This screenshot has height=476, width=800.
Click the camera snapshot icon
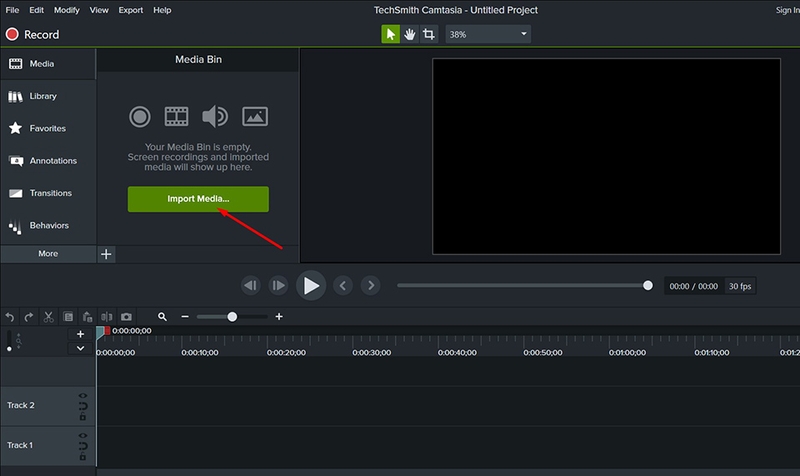126,317
